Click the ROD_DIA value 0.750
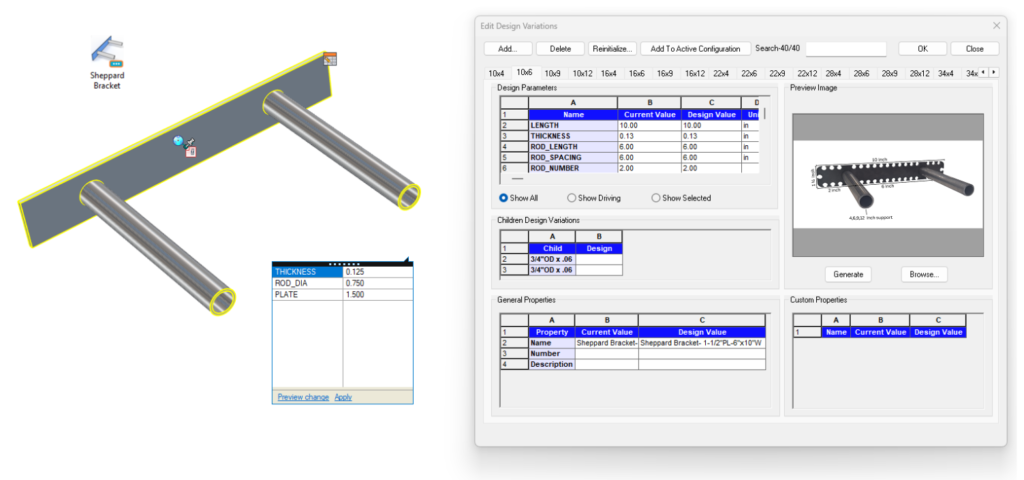 378,283
